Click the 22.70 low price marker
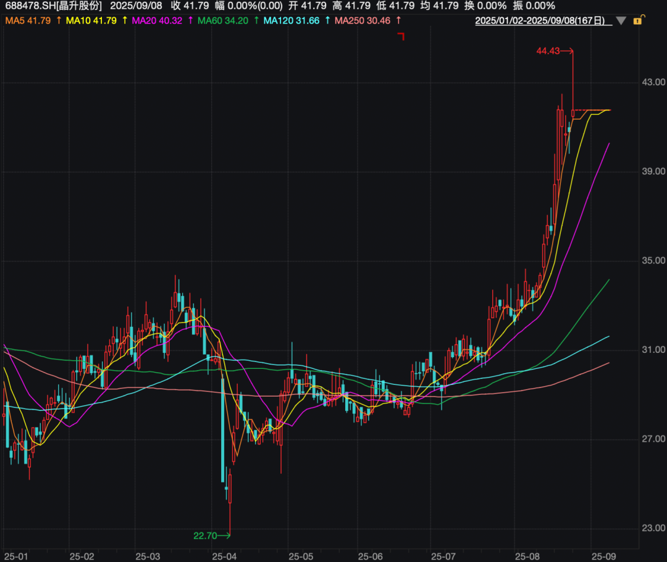This screenshot has height=562, width=667. (205, 536)
